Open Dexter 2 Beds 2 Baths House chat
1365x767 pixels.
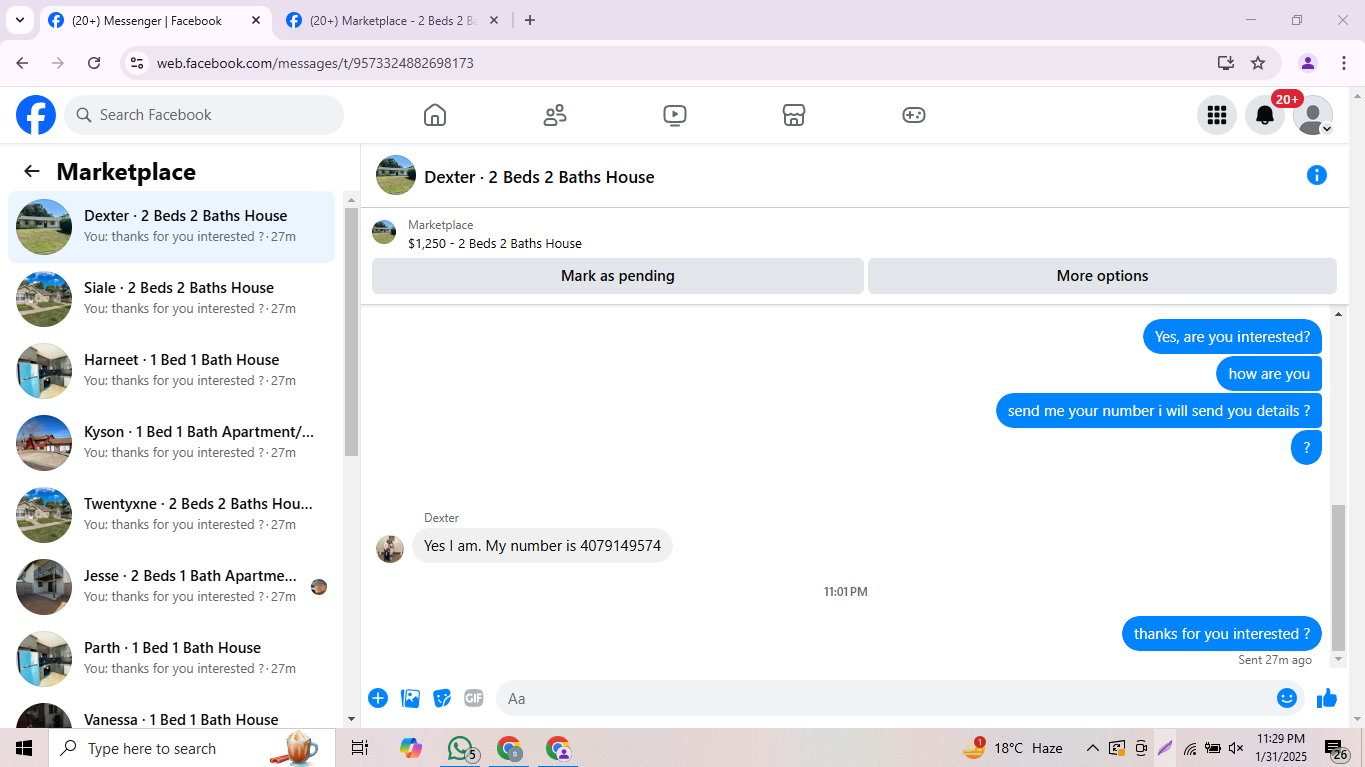click(172, 227)
